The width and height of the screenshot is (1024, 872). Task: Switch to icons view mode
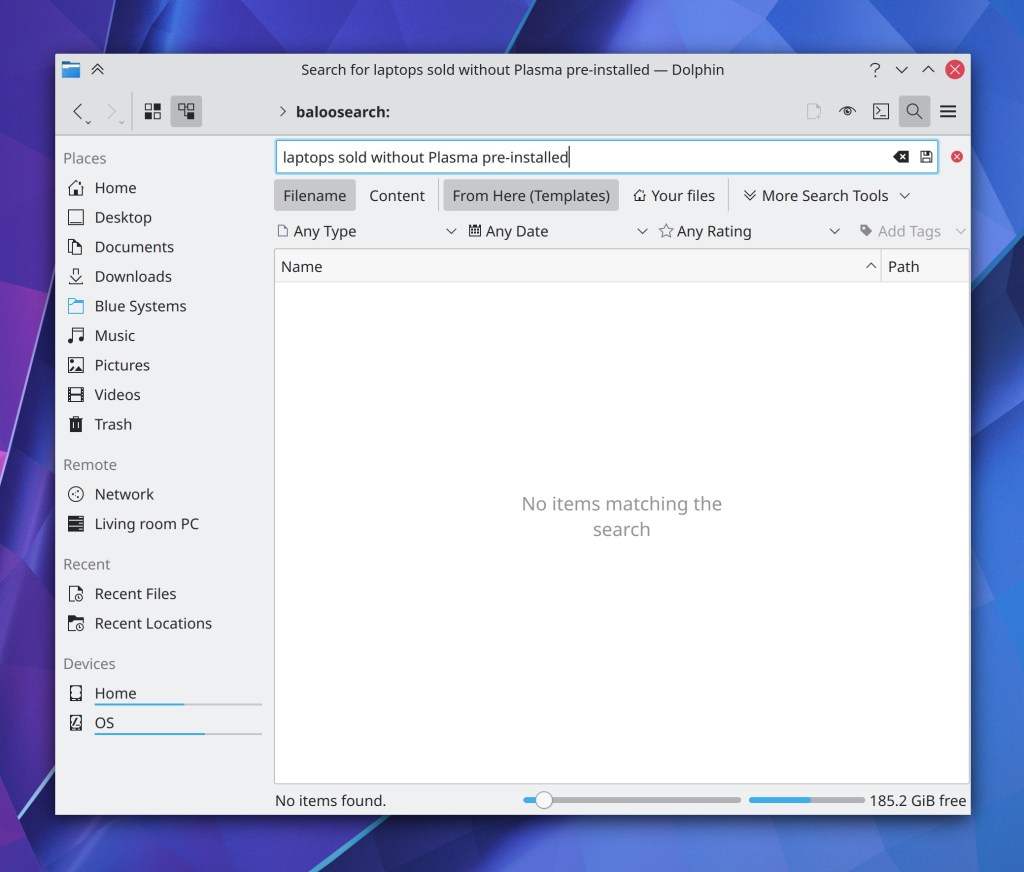[x=153, y=111]
